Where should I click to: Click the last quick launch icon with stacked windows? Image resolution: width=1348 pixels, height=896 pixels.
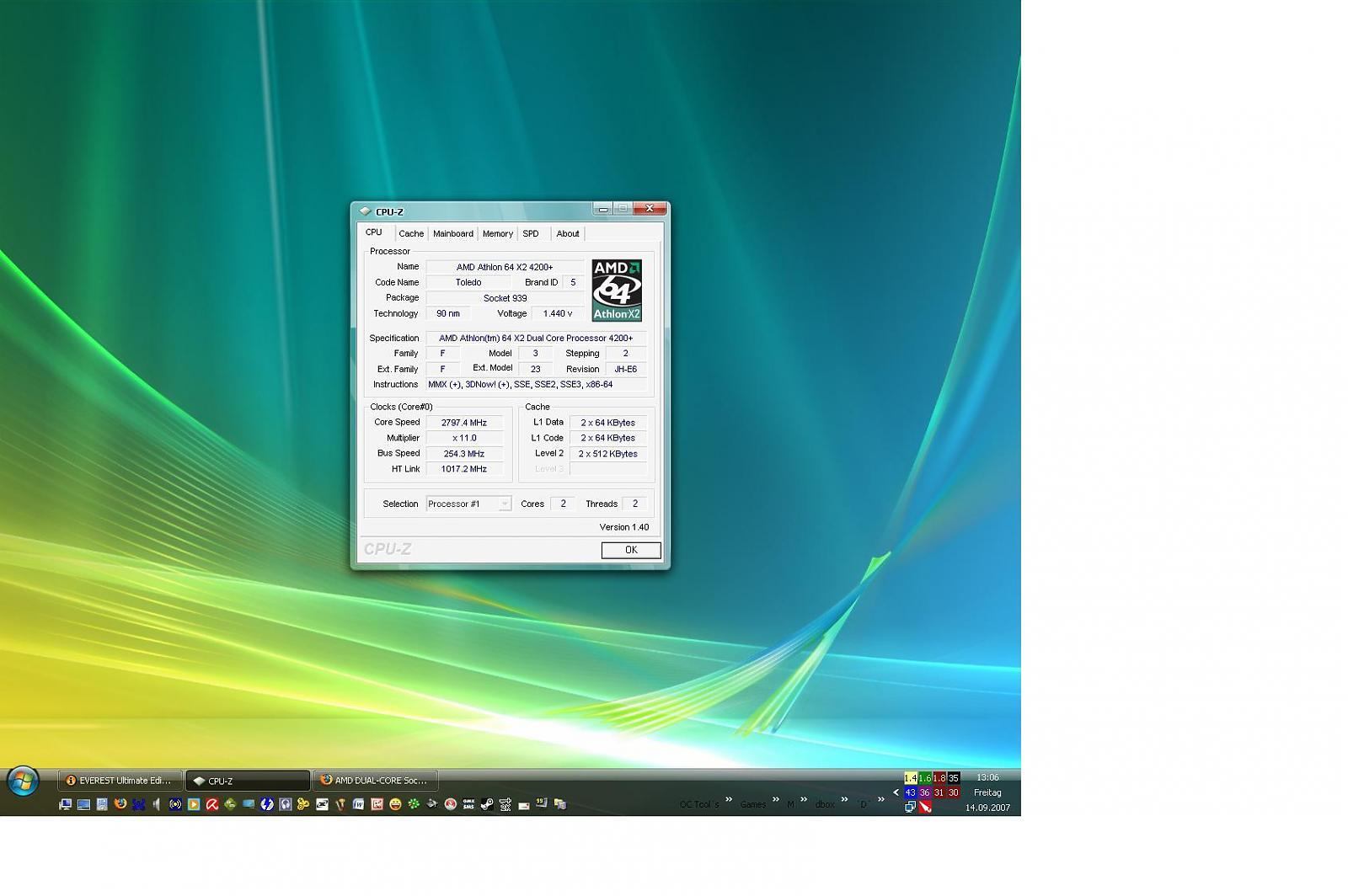click(559, 804)
